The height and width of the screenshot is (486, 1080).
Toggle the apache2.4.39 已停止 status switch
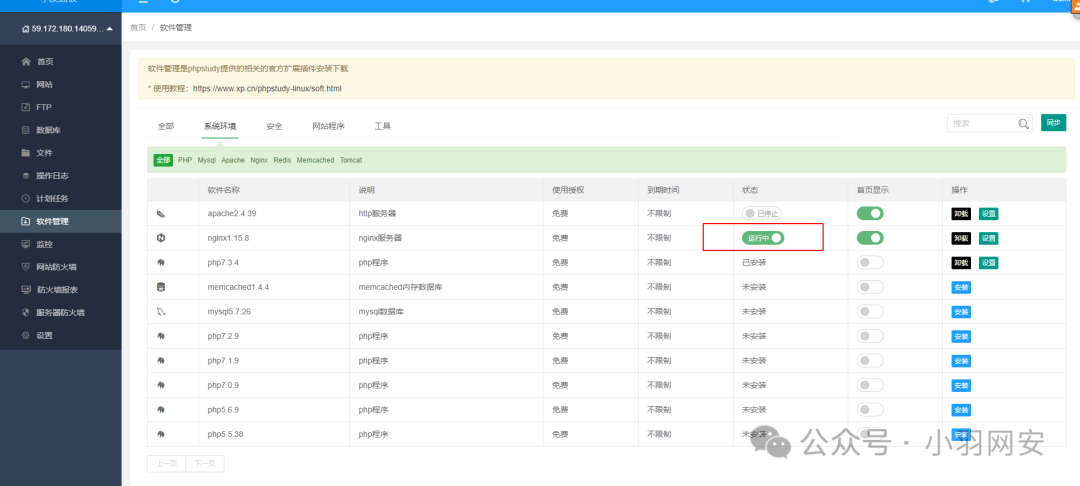point(762,213)
